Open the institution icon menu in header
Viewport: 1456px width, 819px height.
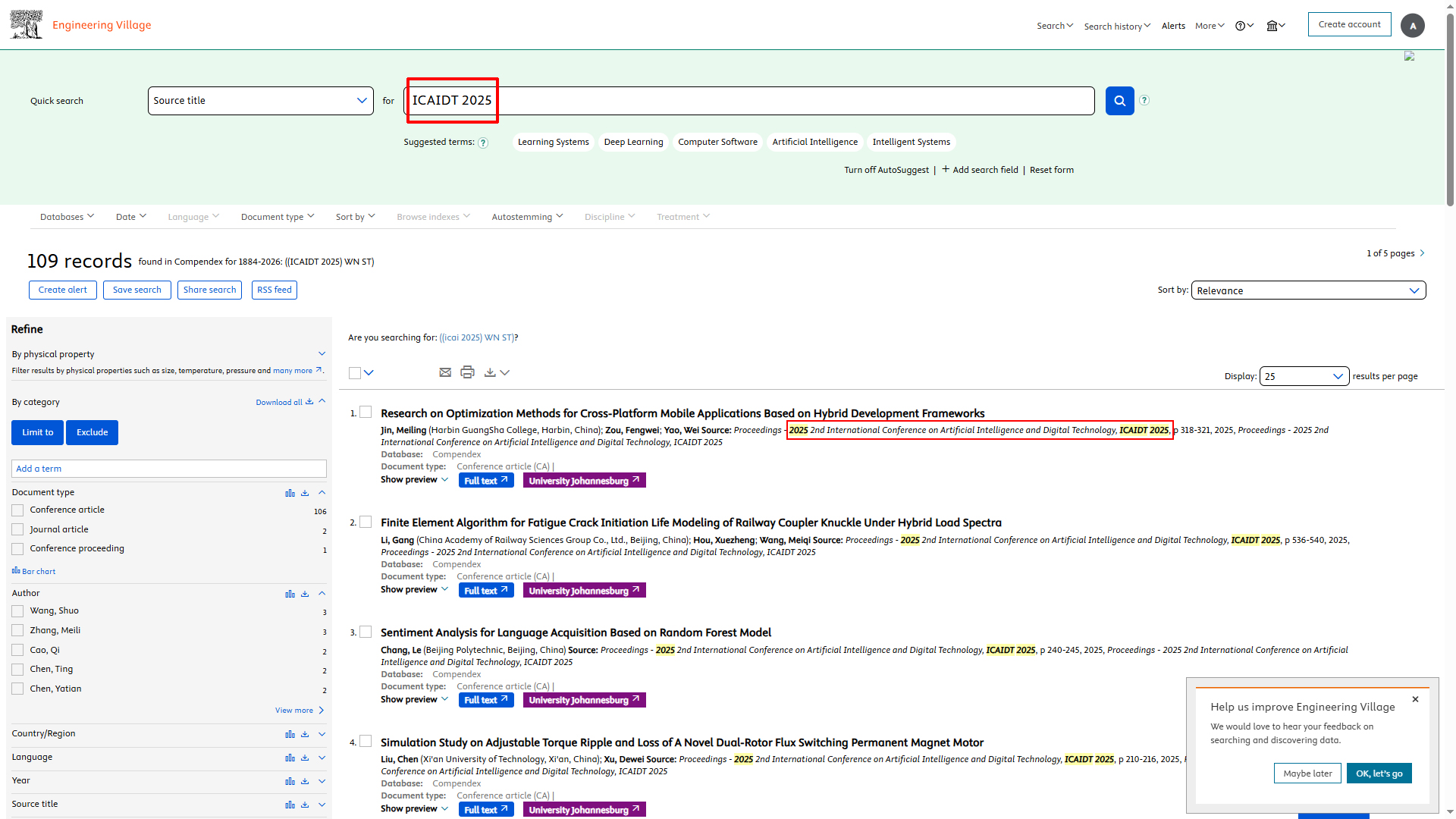pos(1272,26)
